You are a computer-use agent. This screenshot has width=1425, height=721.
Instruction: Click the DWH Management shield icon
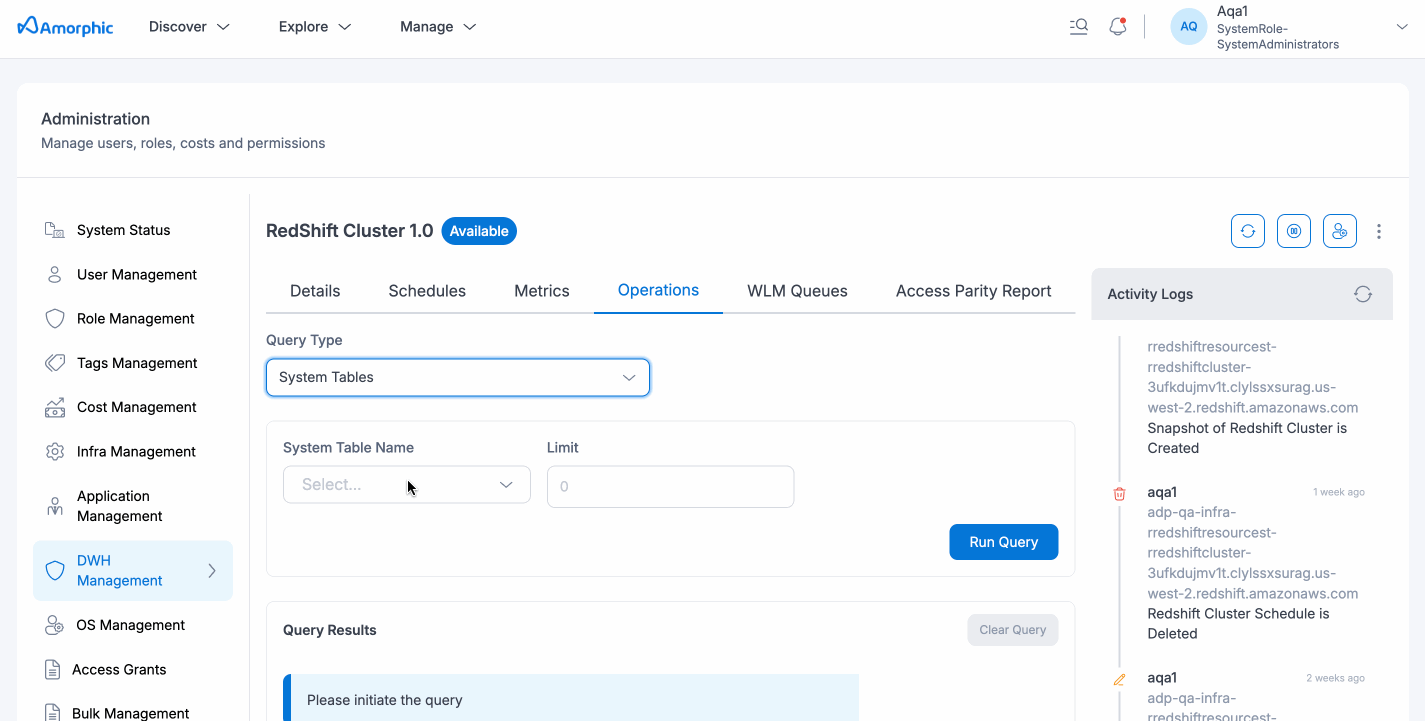[x=55, y=570]
